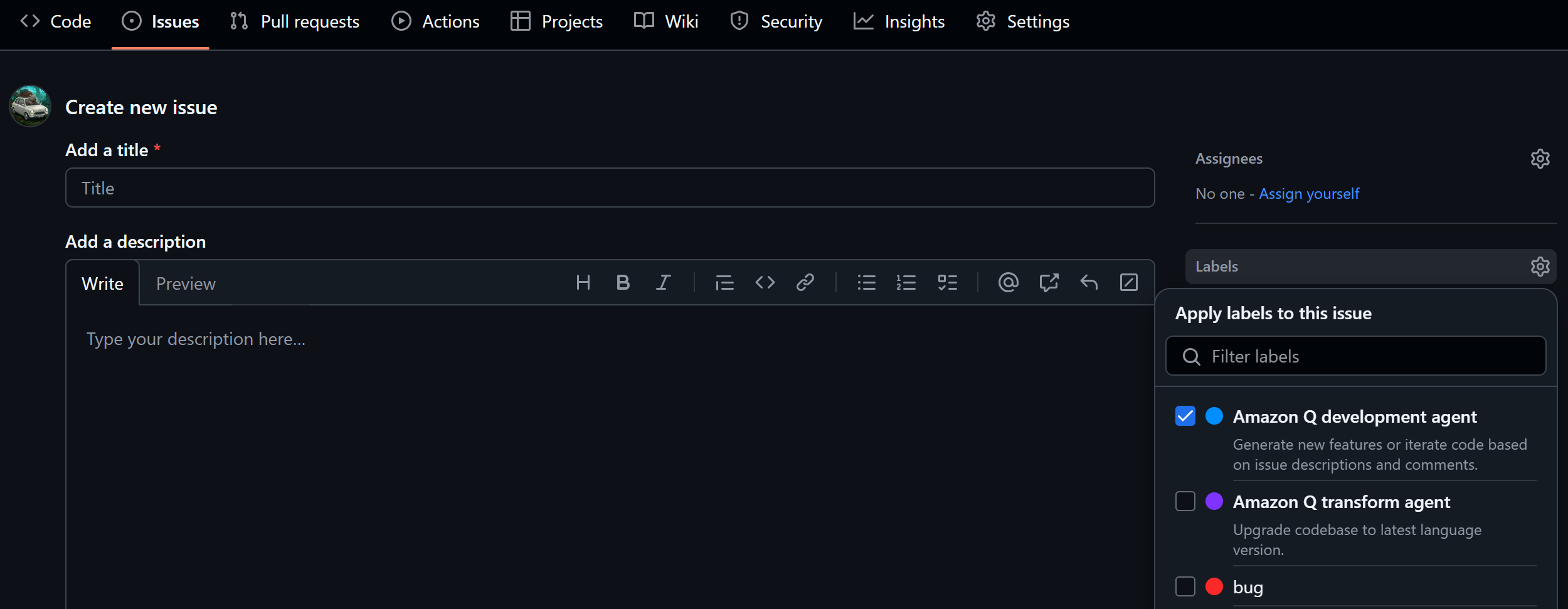The height and width of the screenshot is (609, 1568).
Task: Open the Assignees settings gear
Action: 1540,158
